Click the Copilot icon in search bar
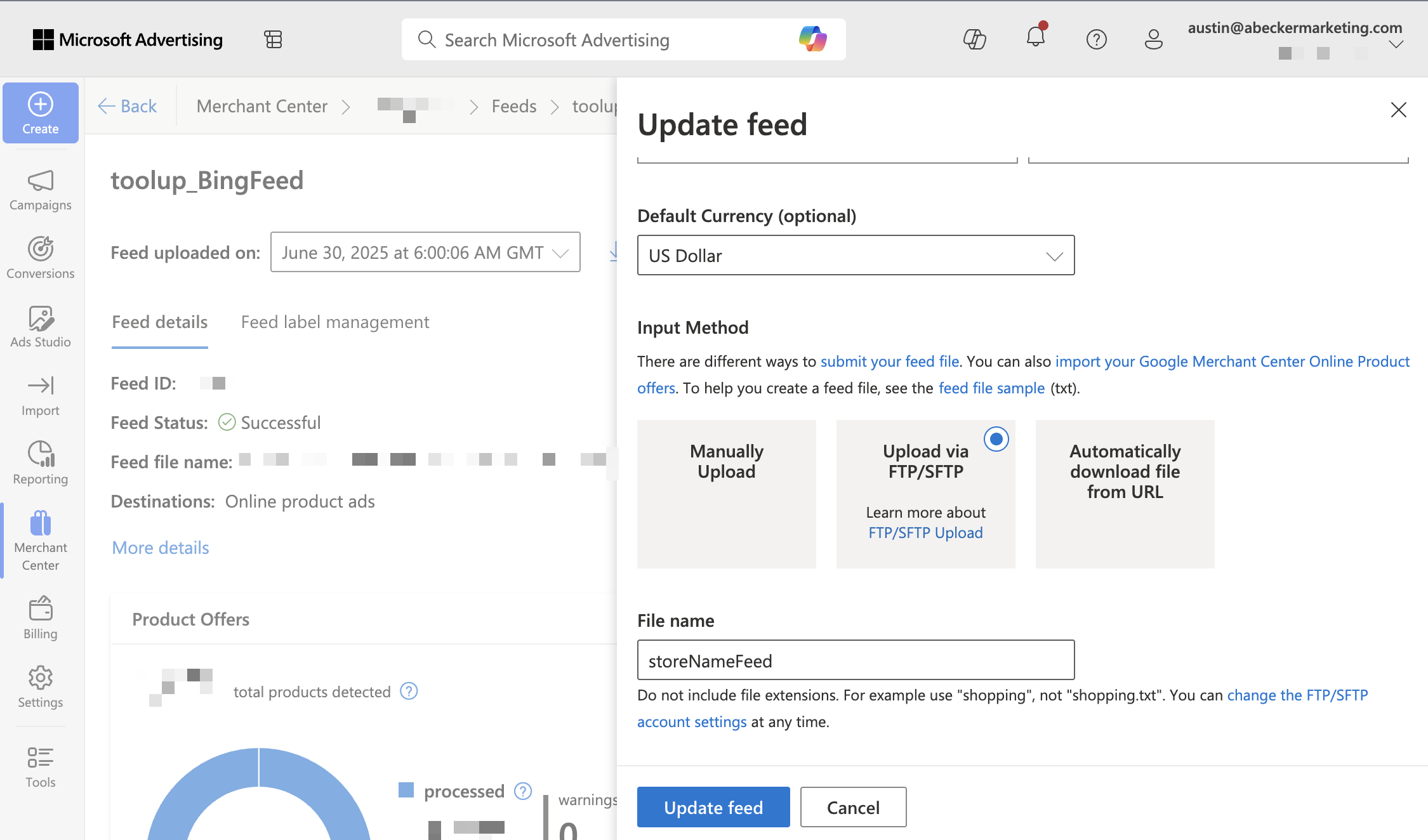 813,39
